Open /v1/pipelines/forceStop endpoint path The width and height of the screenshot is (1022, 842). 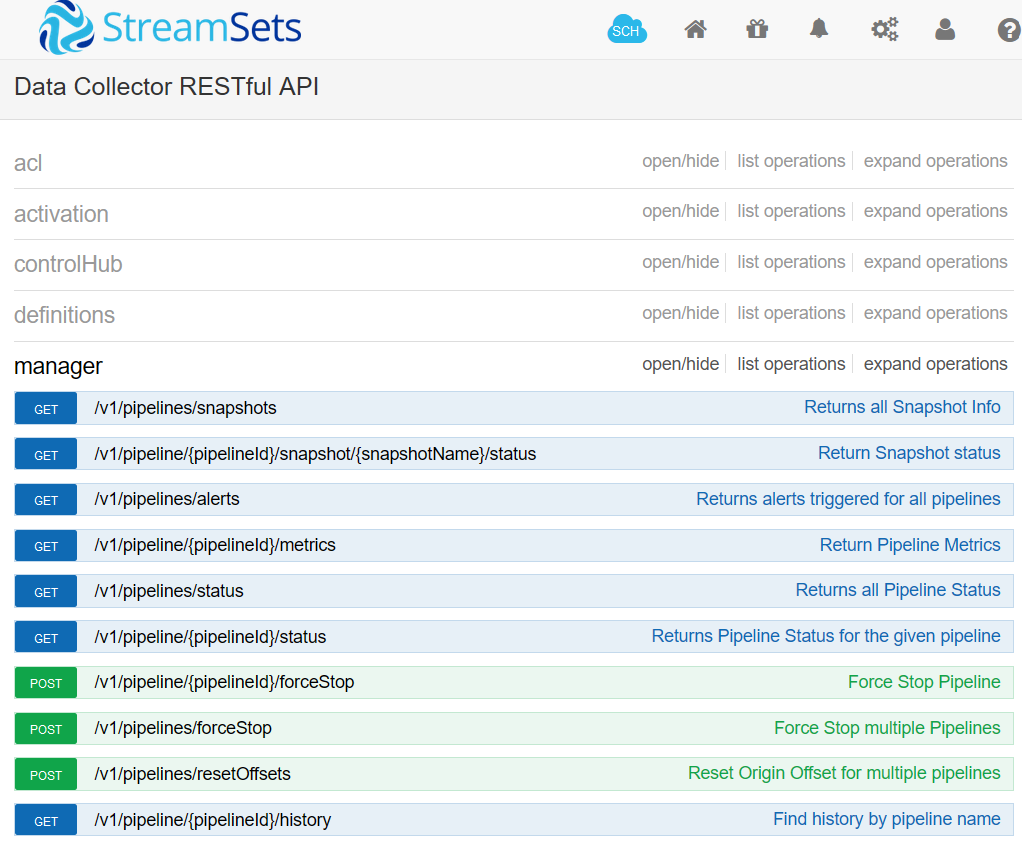182,728
